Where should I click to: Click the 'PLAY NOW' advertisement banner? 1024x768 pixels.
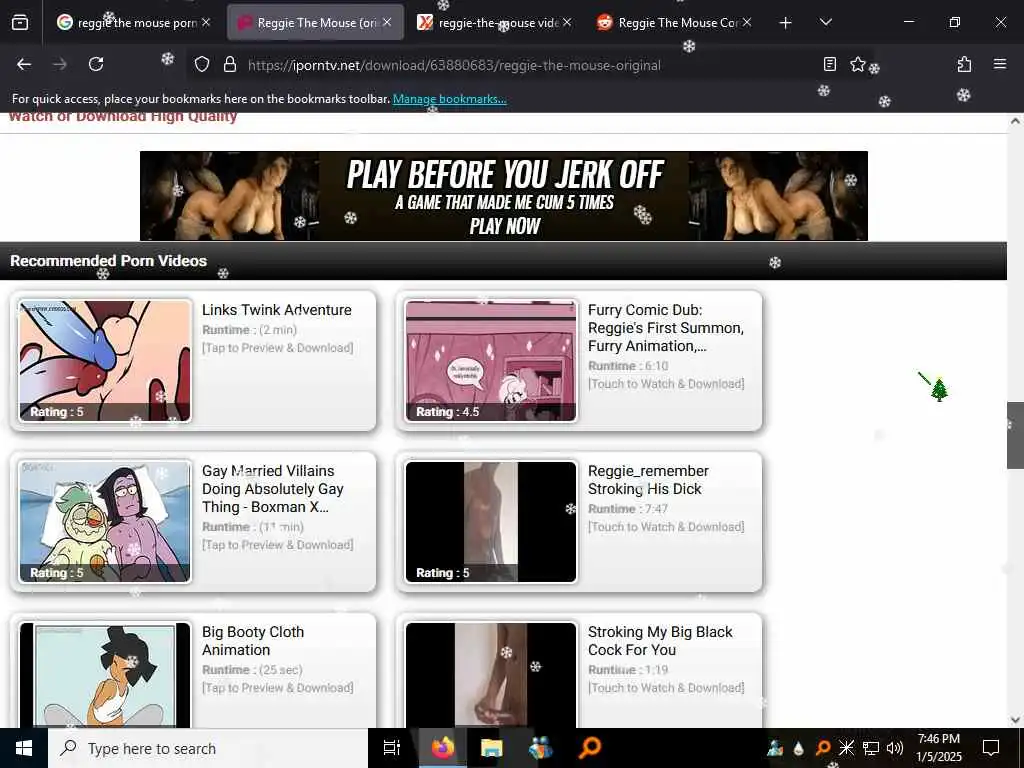(504, 196)
